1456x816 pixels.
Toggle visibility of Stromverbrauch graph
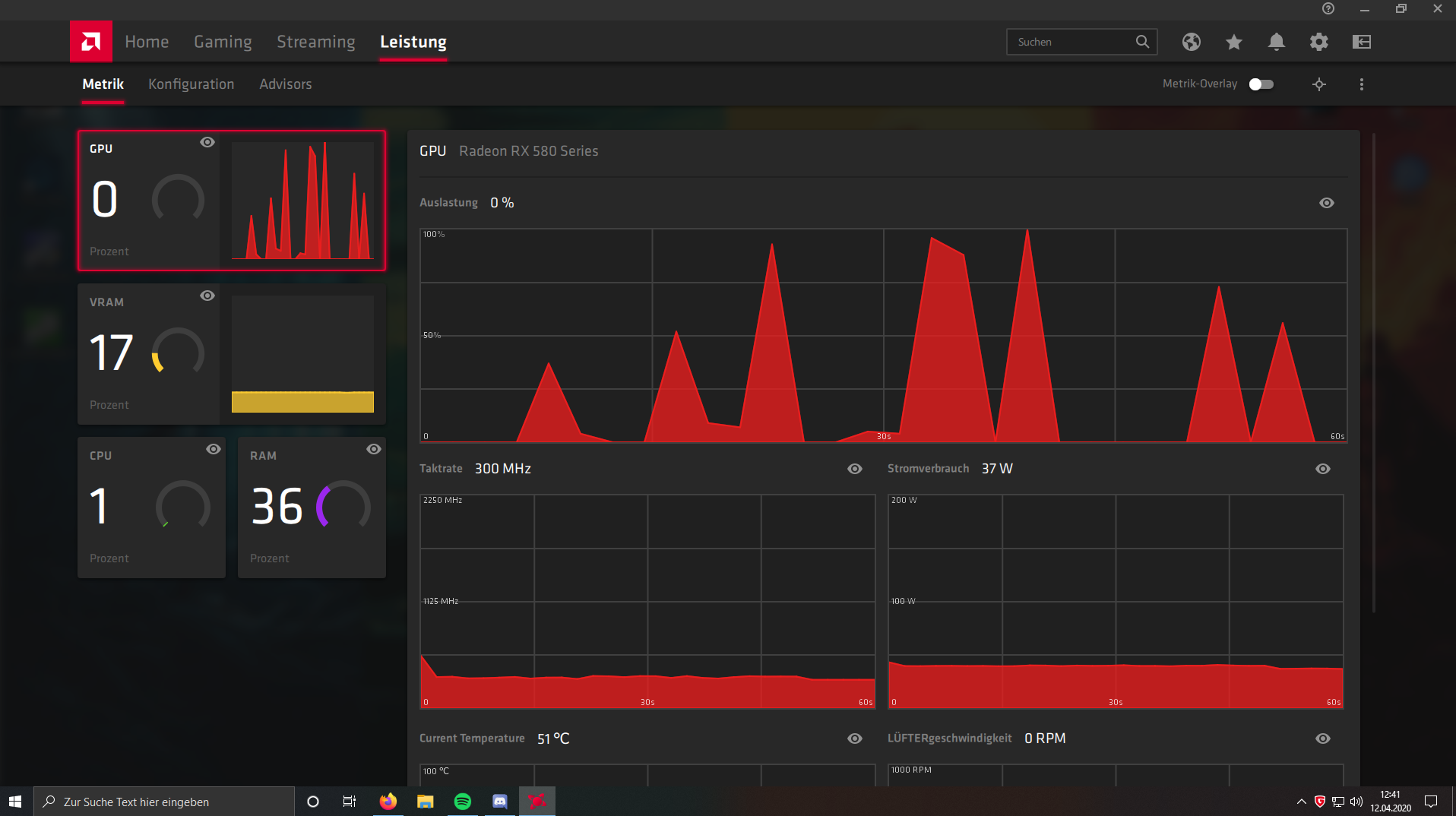click(1323, 469)
